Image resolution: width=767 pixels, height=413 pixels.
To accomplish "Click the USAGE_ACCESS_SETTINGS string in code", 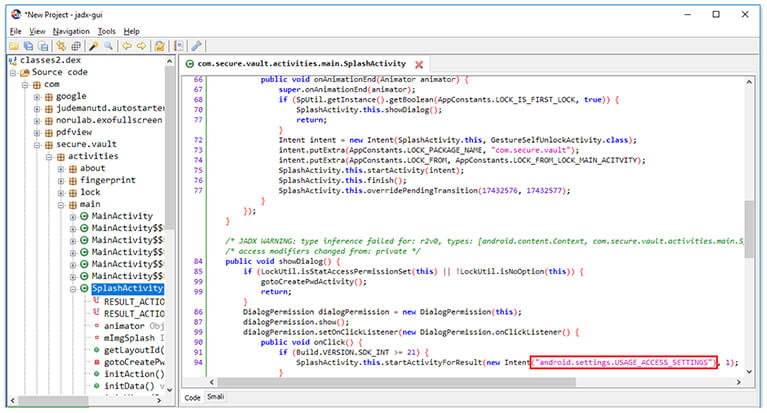I will (623, 362).
